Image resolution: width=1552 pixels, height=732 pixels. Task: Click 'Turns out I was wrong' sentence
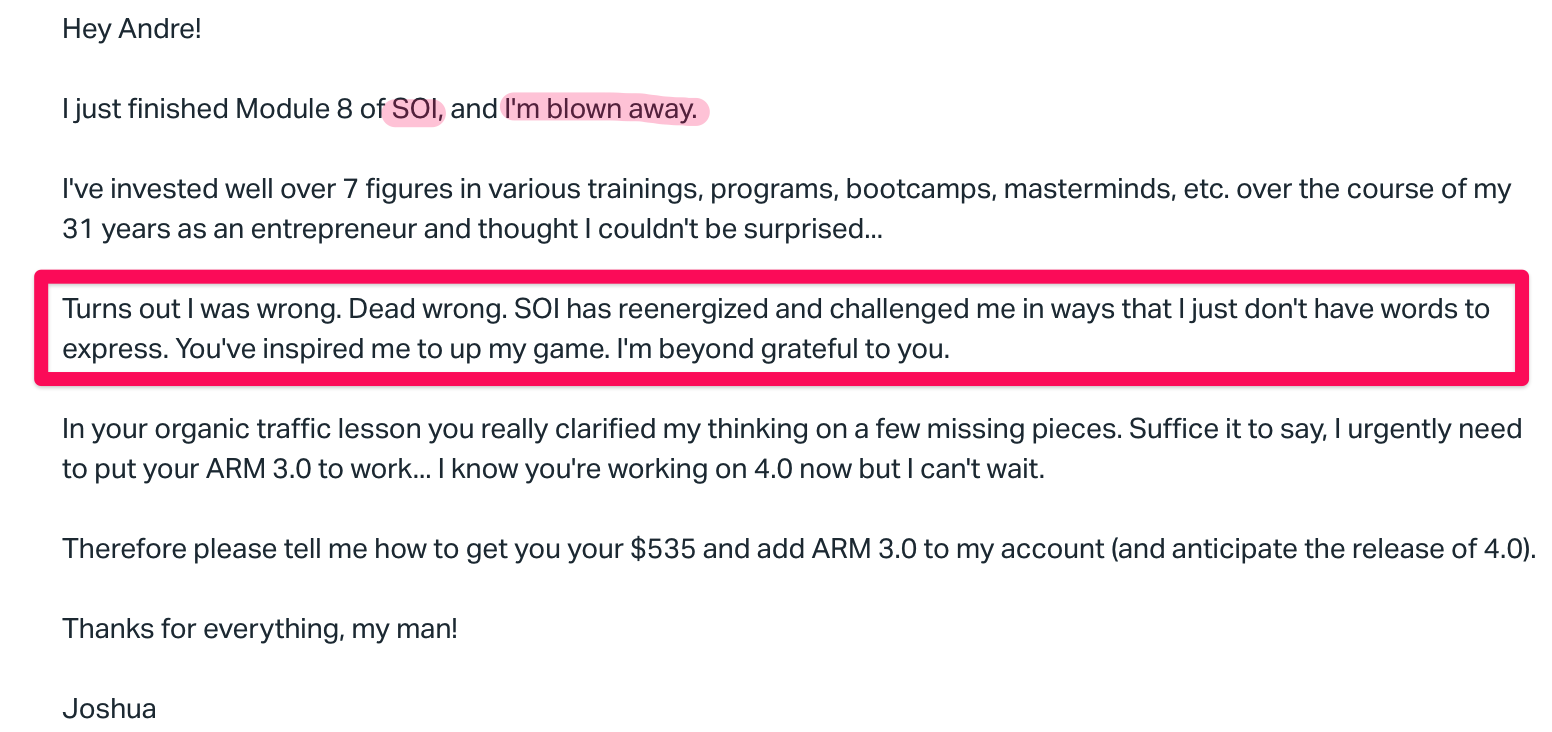coord(203,309)
